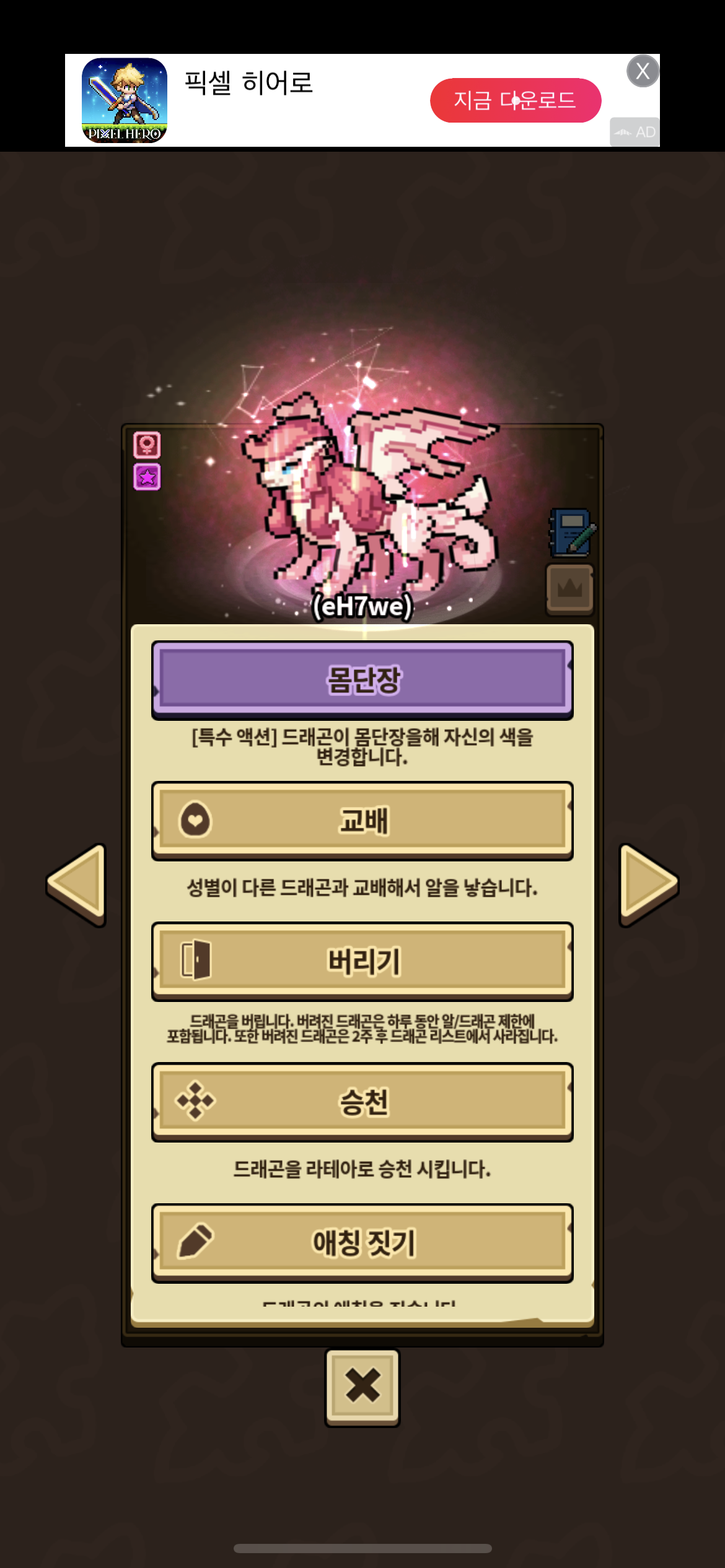Choose the 교배 breeding option
The width and height of the screenshot is (725, 1568).
click(x=362, y=821)
